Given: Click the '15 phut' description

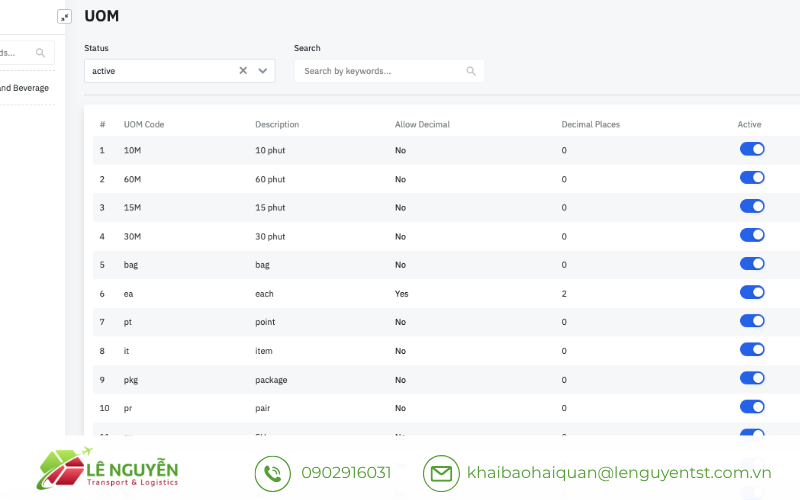Looking at the screenshot, I should [x=270, y=208].
